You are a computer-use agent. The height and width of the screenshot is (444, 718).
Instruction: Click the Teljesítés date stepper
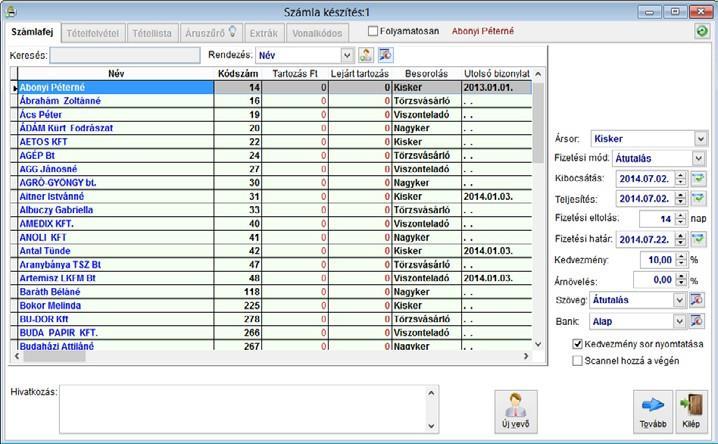681,199
